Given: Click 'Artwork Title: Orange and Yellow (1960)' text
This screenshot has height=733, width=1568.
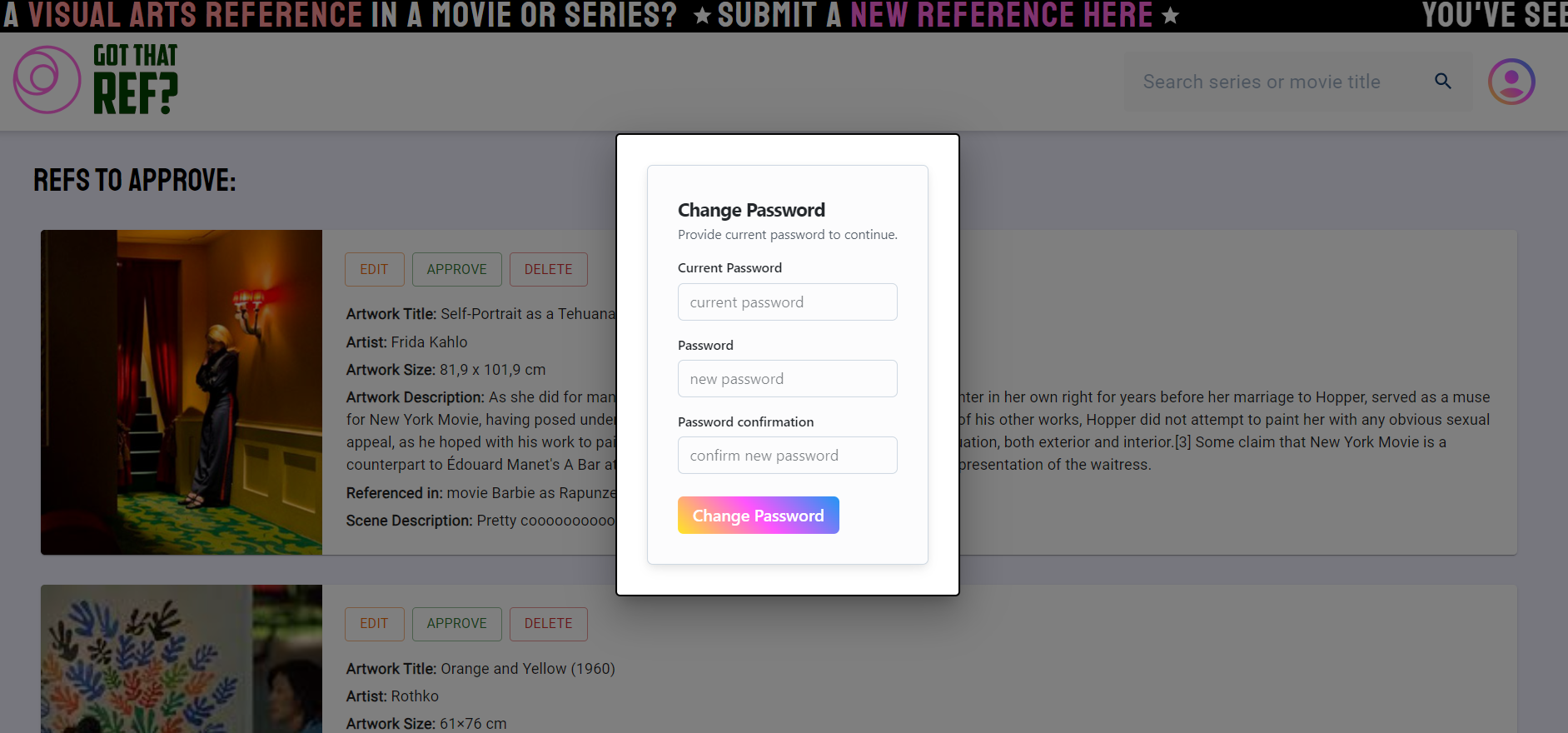Looking at the screenshot, I should click(x=480, y=668).
